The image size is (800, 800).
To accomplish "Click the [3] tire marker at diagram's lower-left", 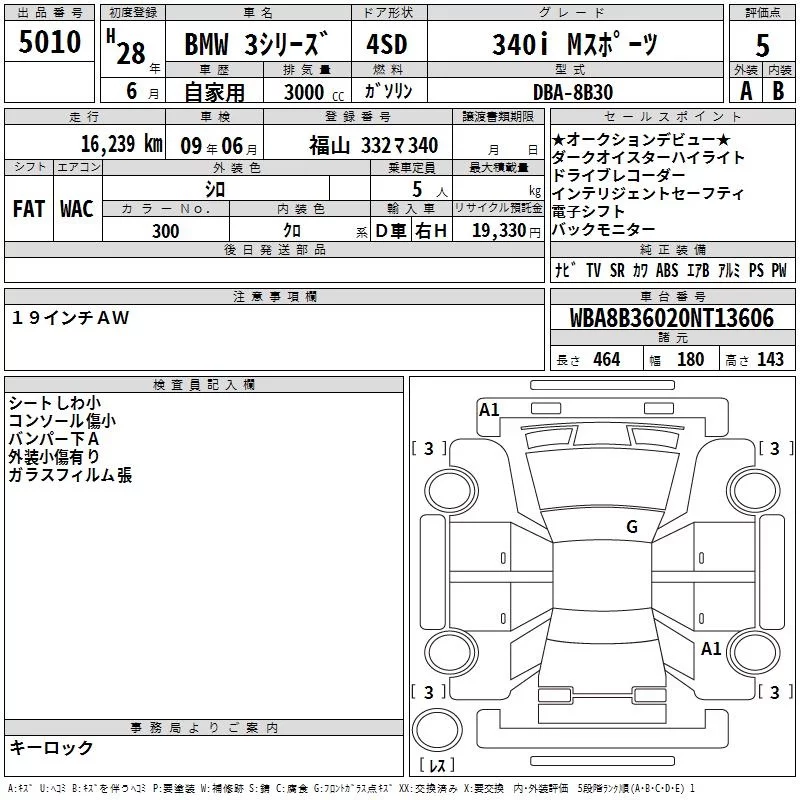I will pos(429,692).
